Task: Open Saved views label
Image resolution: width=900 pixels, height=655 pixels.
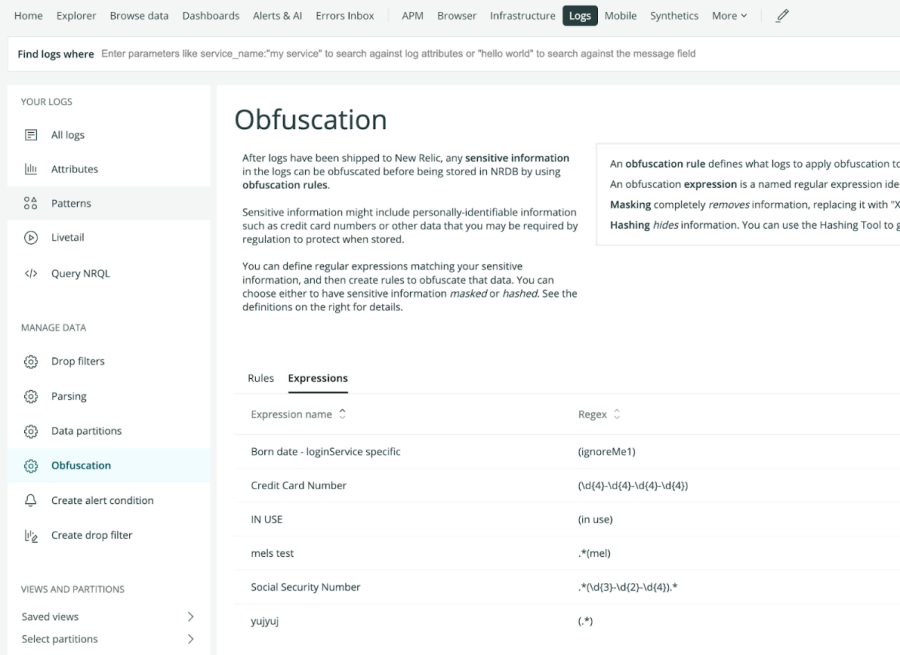Action: click(x=51, y=617)
